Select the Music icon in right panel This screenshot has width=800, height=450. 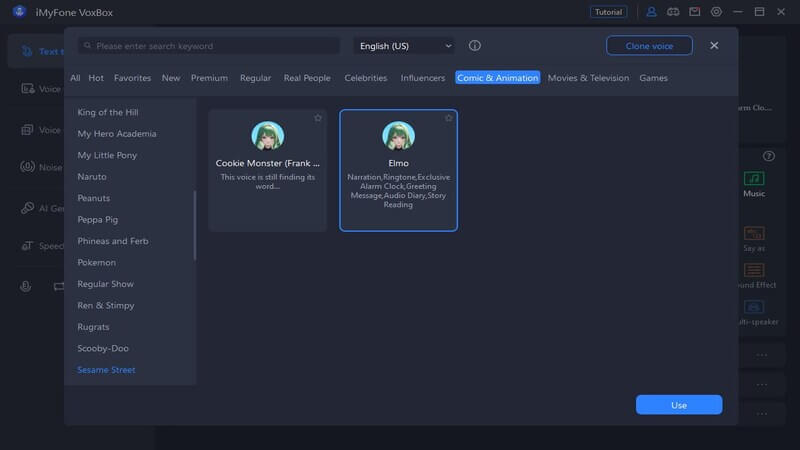point(754,178)
